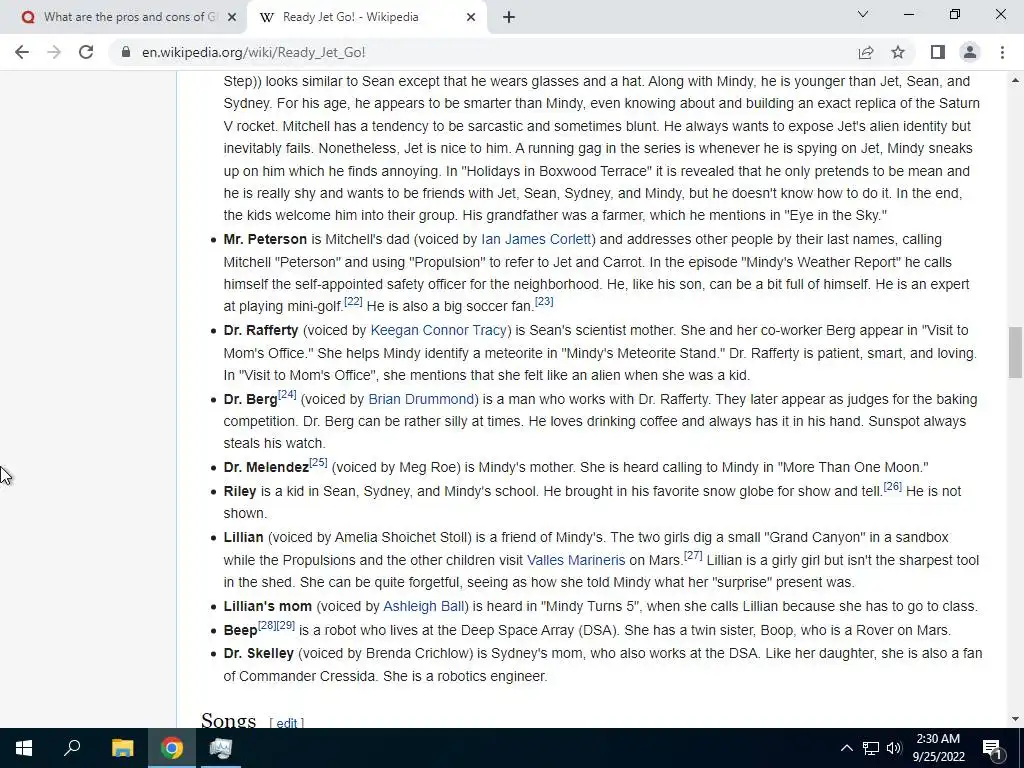Open a new tab with plus button

coord(509,17)
